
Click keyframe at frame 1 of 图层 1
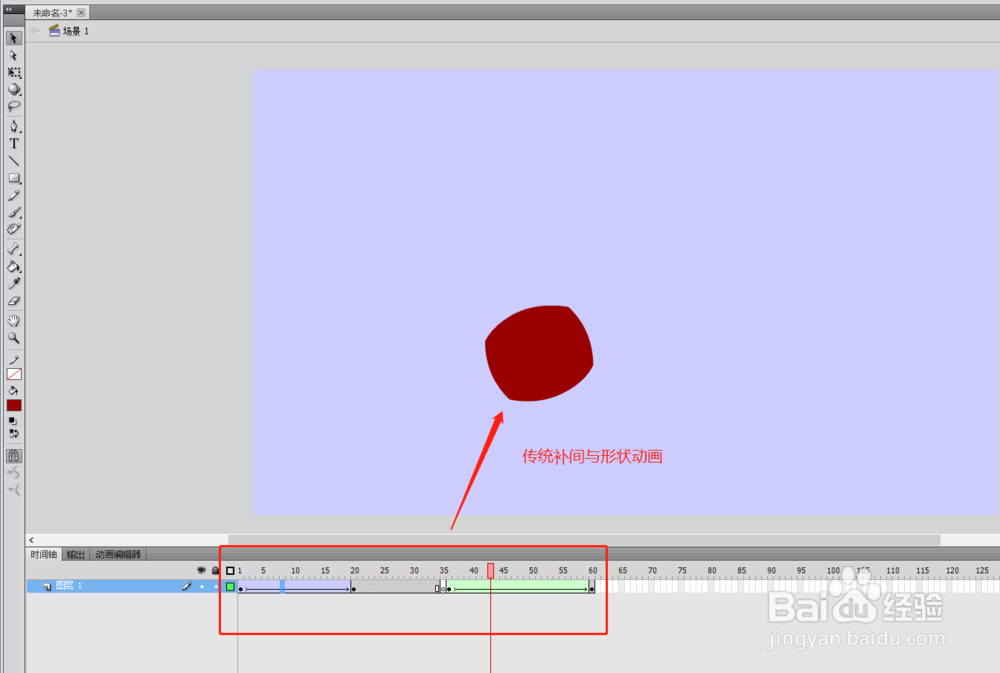(x=240, y=587)
